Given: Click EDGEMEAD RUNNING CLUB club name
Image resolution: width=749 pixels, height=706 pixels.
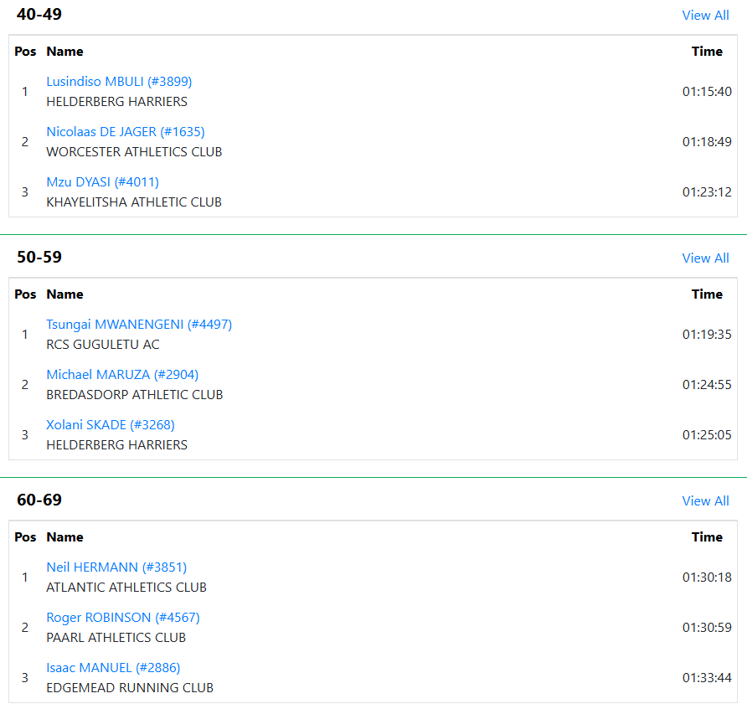Looking at the screenshot, I should (130, 687).
